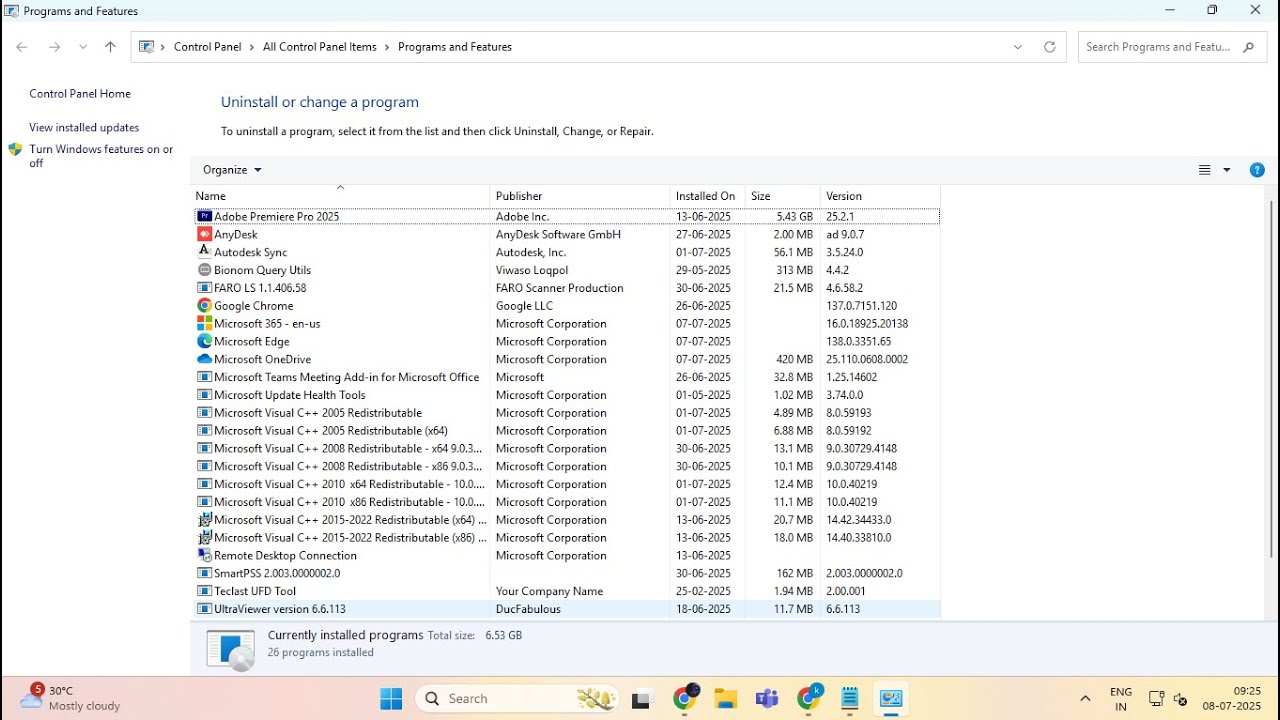1280x720 pixels.
Task: Sort by the Name column header
Action: click(340, 196)
